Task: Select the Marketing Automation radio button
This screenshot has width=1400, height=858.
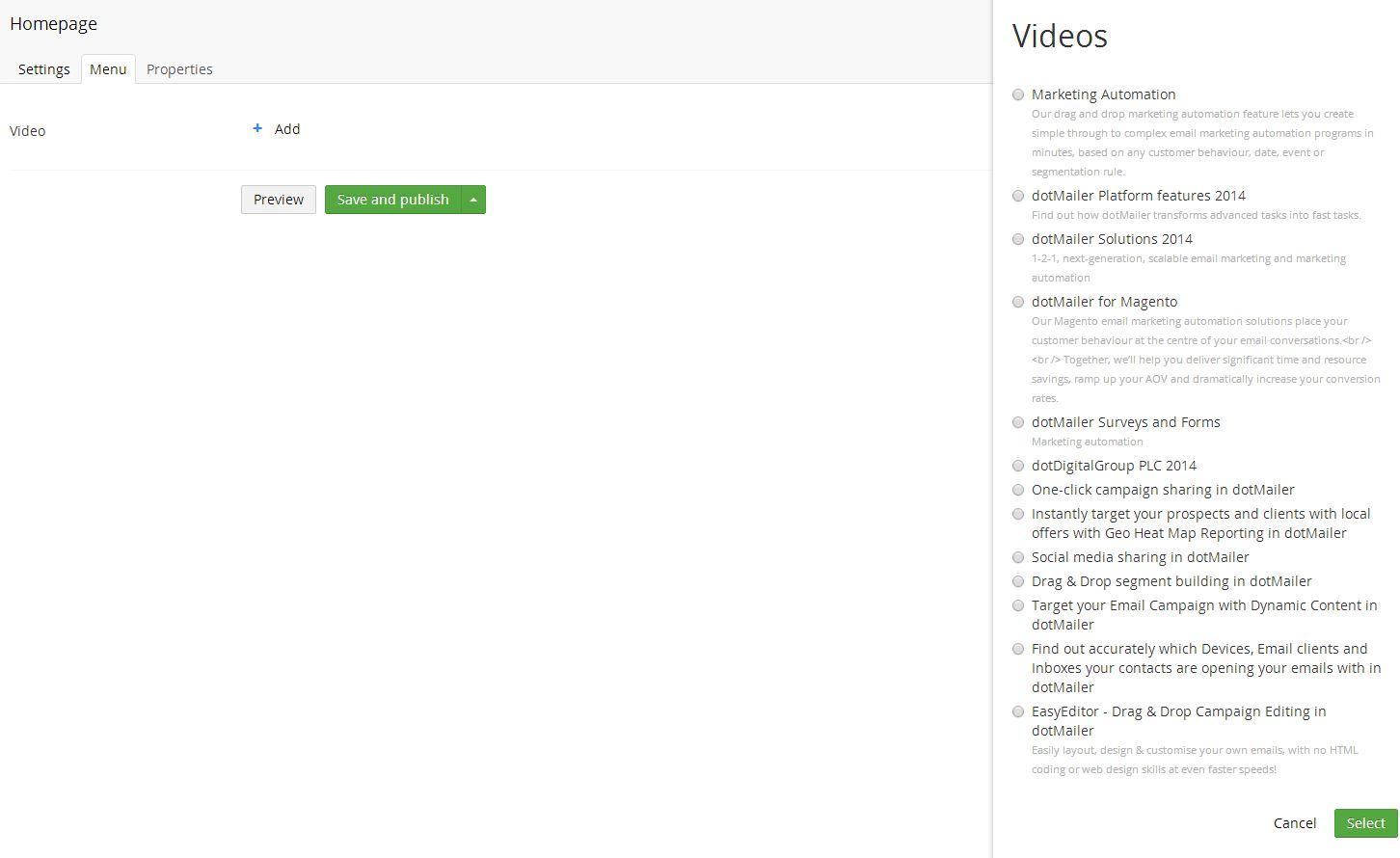Action: click(x=1018, y=94)
